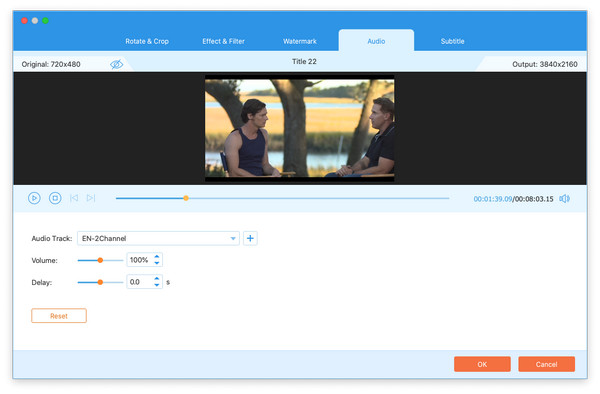Screen dimensions: 600x394
Task: Close the window with red button
Action: pyautogui.click(x=24, y=21)
